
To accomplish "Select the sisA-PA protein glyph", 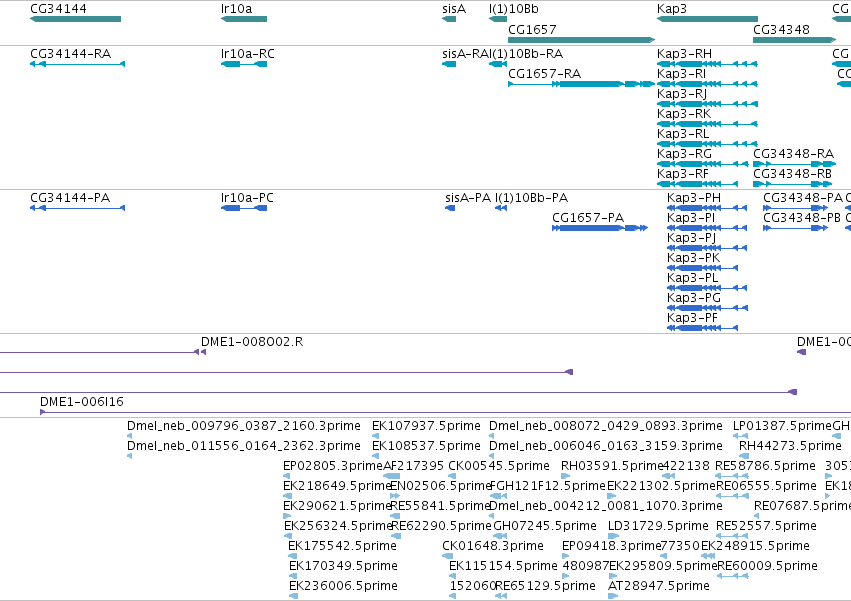I will pos(450,208).
